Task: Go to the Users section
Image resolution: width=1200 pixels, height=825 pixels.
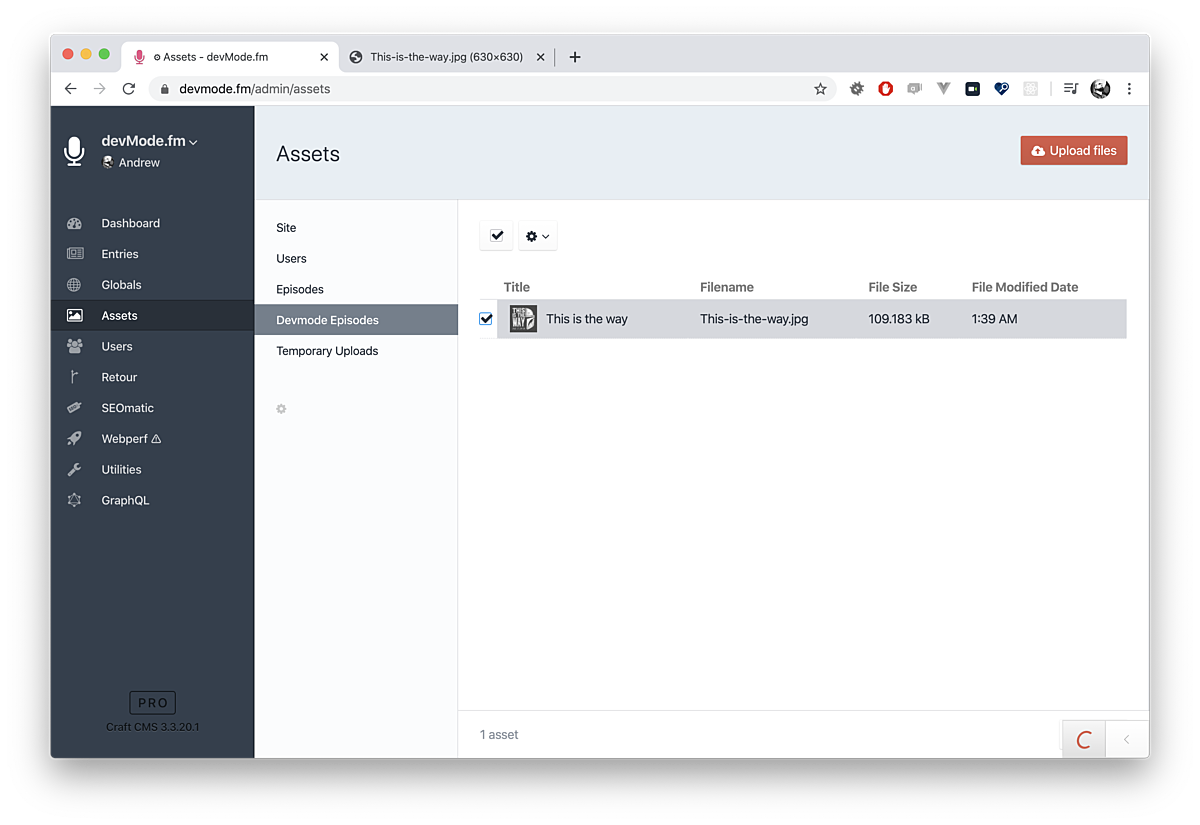Action: (117, 346)
